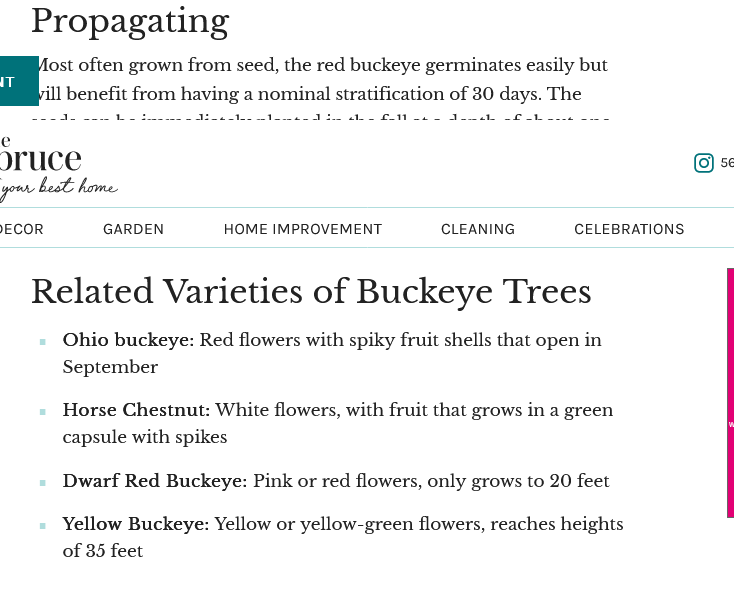Click the pink advertisement banner
734x590 pixels.
tap(730, 392)
